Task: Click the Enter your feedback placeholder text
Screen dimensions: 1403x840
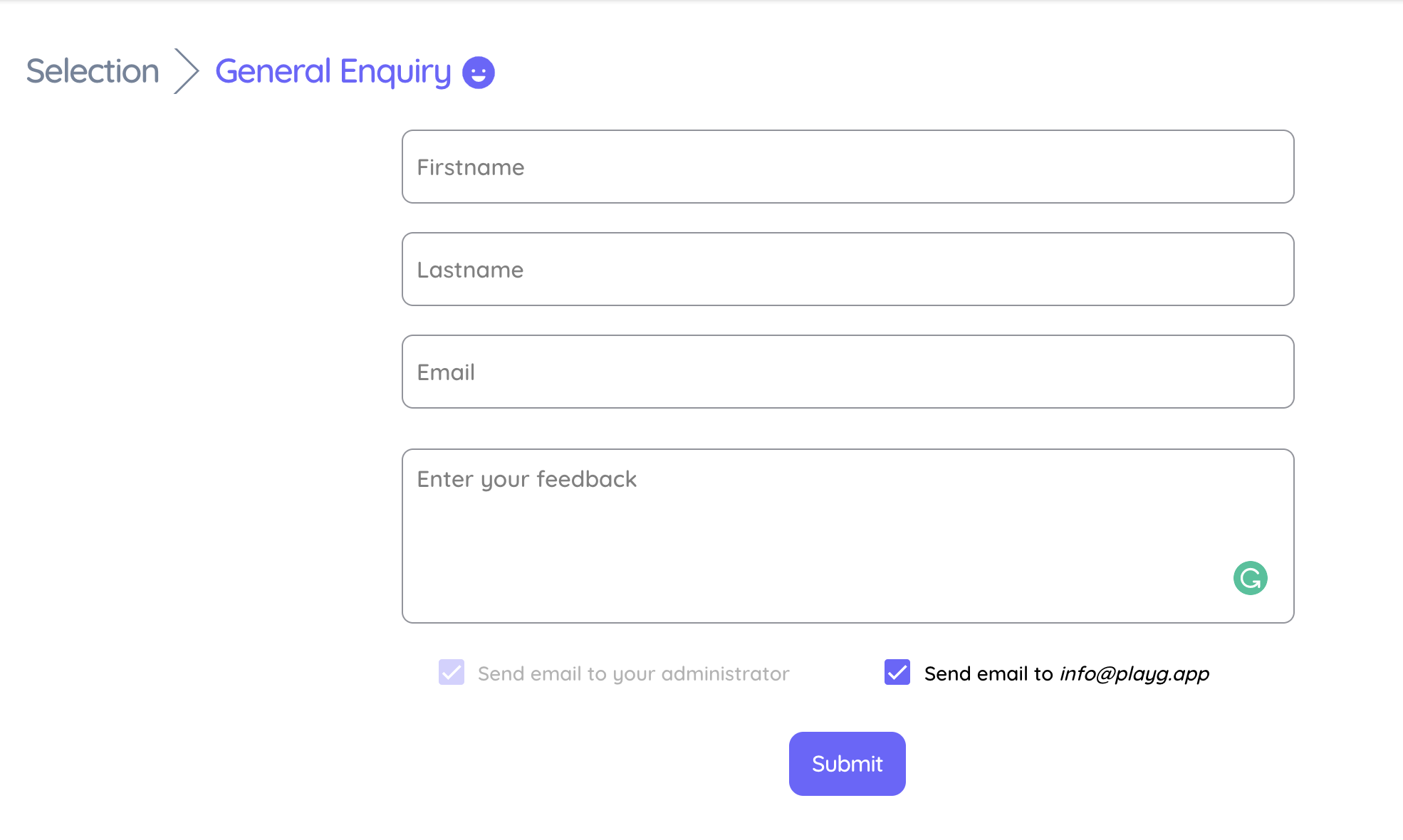Action: (x=527, y=480)
